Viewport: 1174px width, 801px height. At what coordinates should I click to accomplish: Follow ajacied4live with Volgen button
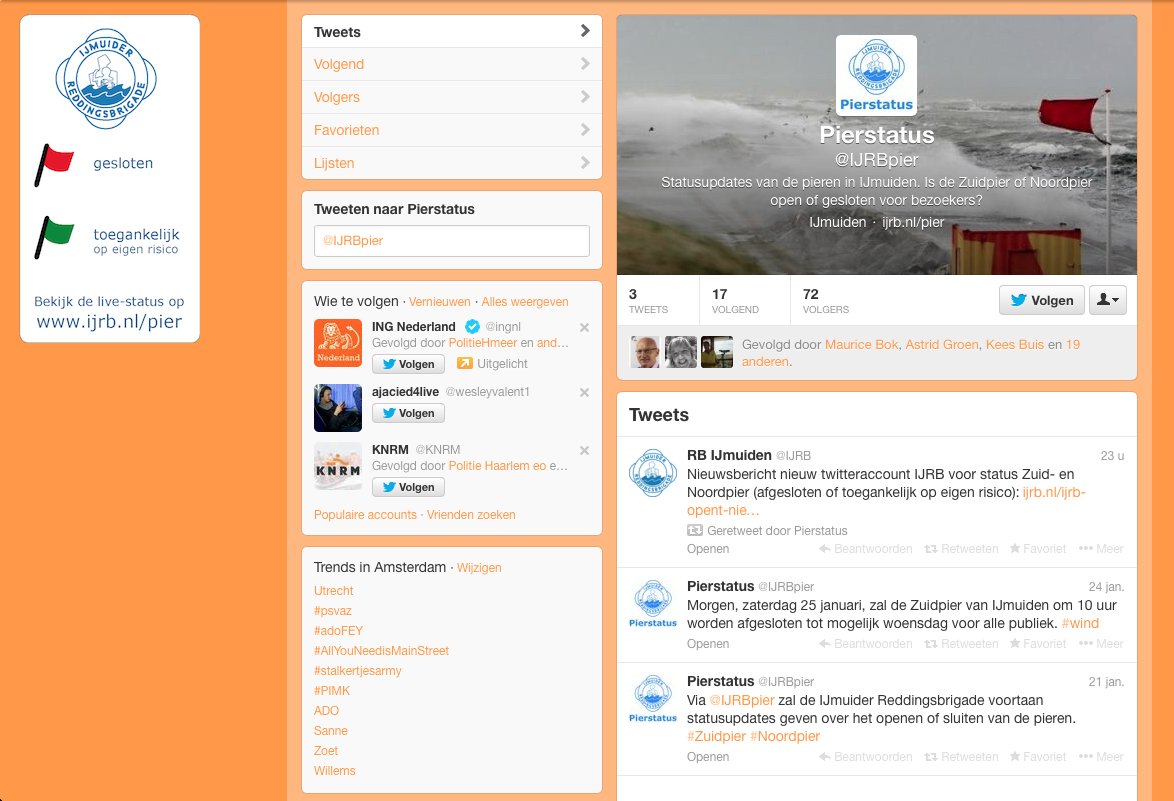tap(408, 413)
